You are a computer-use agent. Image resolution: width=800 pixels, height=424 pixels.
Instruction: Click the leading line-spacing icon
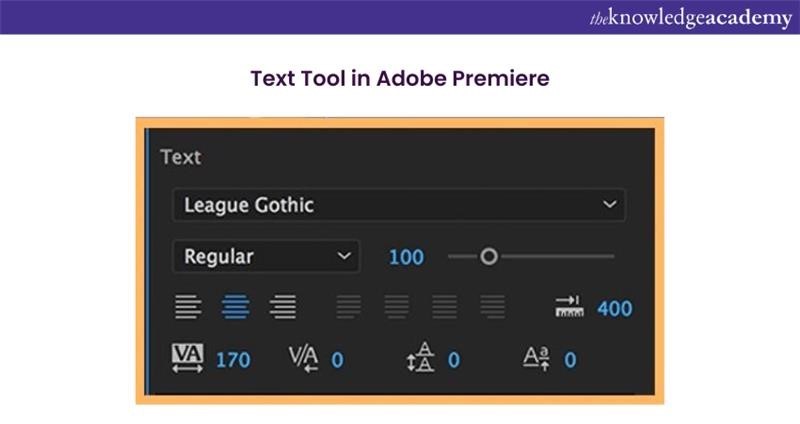[420, 359]
